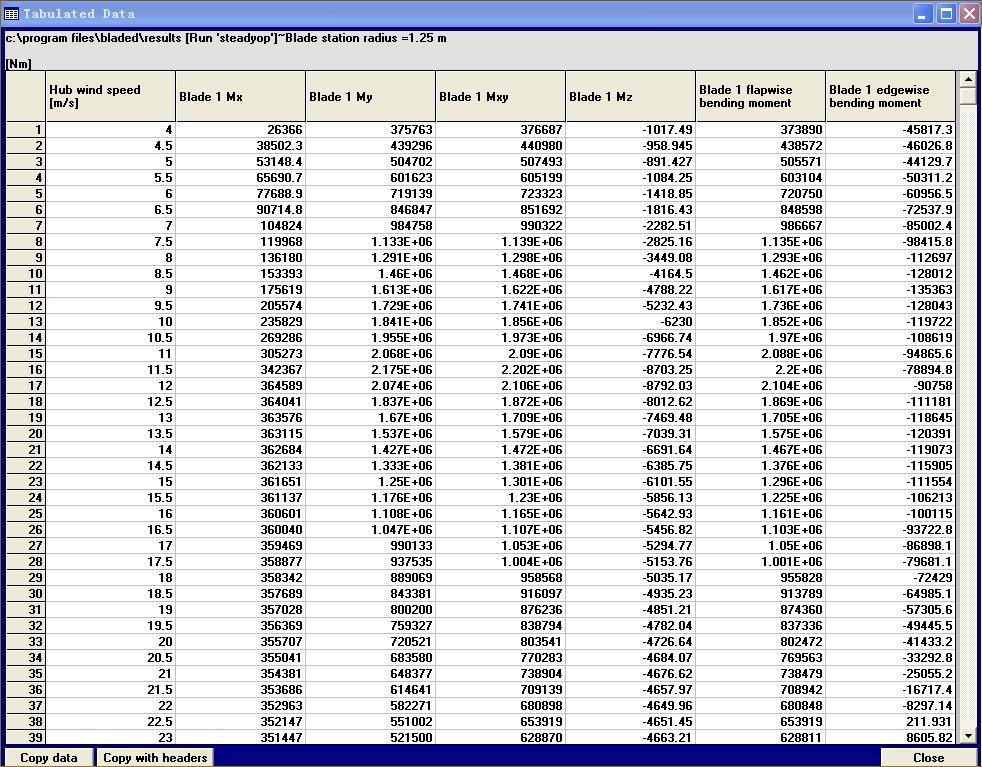Click the scrollbar up arrow
This screenshot has height=767, width=982.
tap(967, 79)
